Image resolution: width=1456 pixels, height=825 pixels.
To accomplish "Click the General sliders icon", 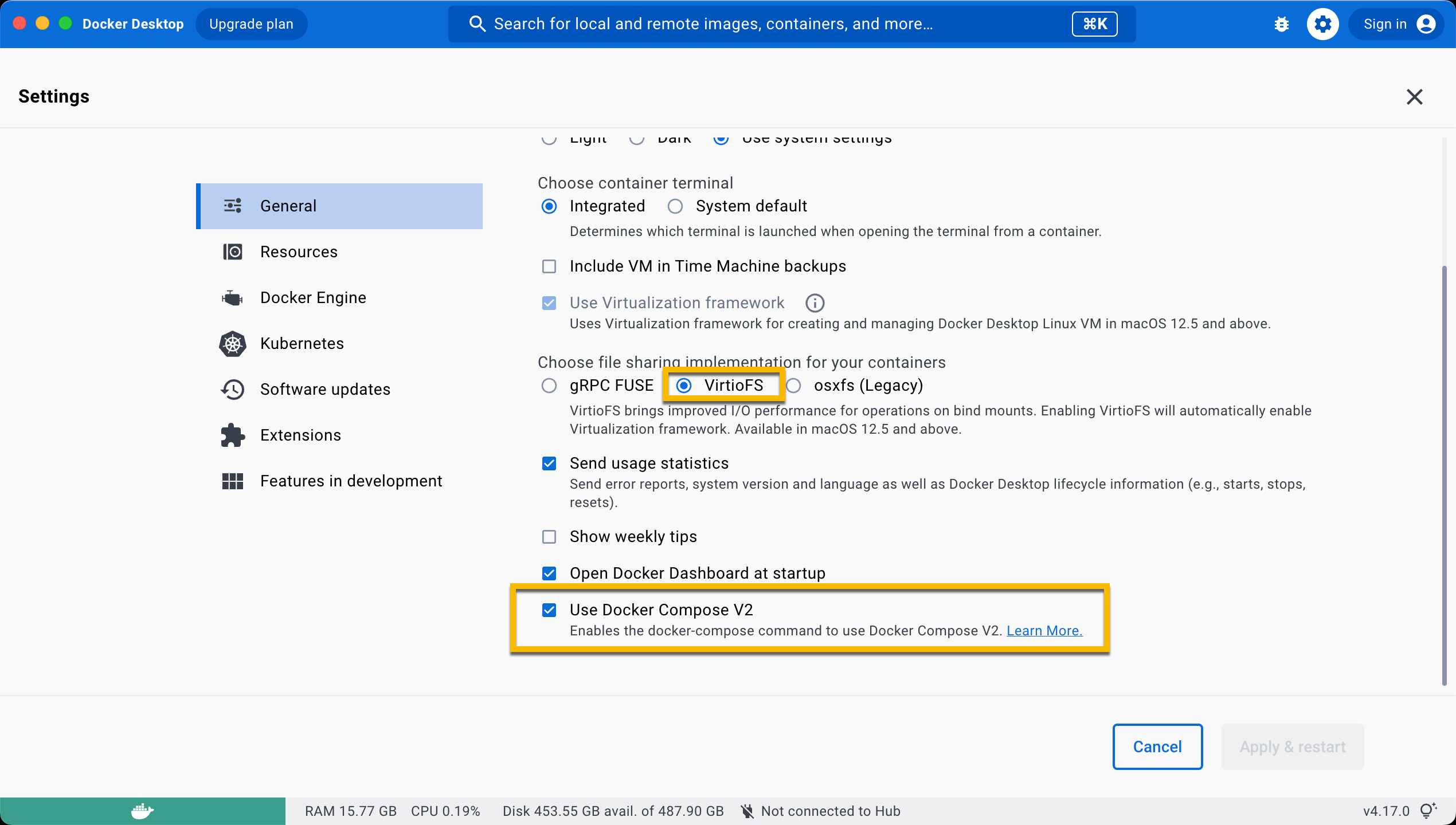I will pyautogui.click(x=233, y=206).
